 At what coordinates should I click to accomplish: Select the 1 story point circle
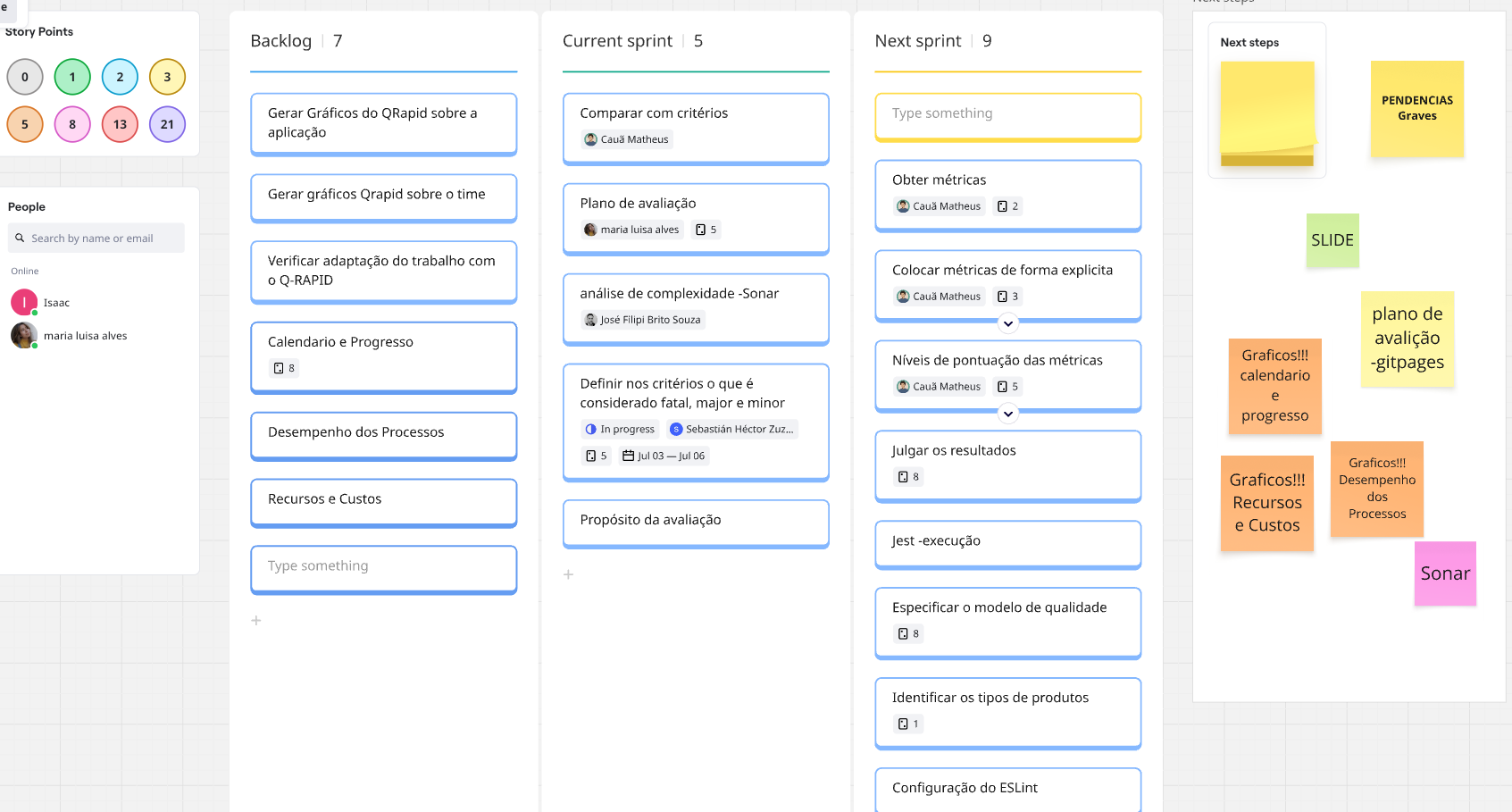[x=72, y=77]
